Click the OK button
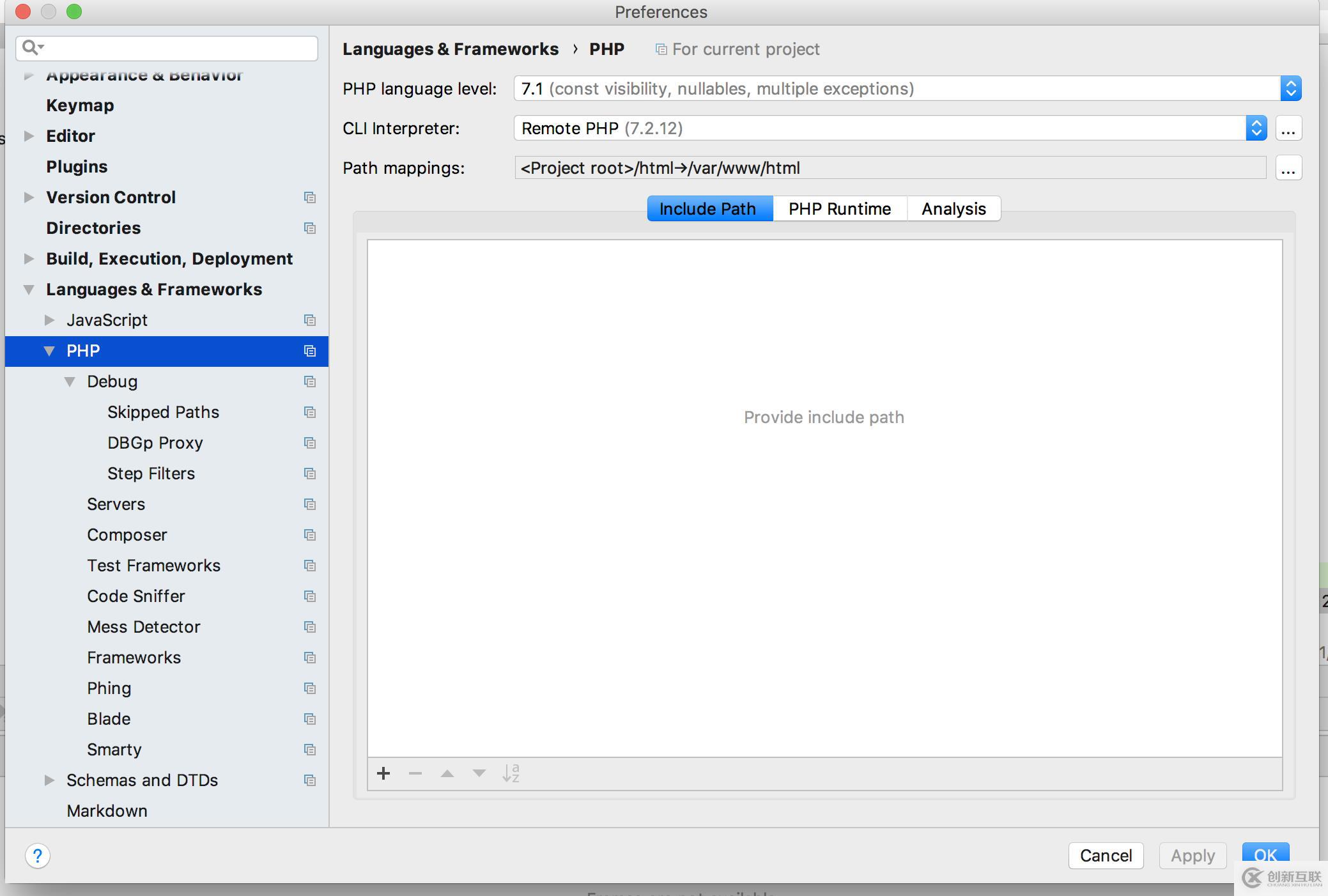The width and height of the screenshot is (1328, 896). point(1265,855)
